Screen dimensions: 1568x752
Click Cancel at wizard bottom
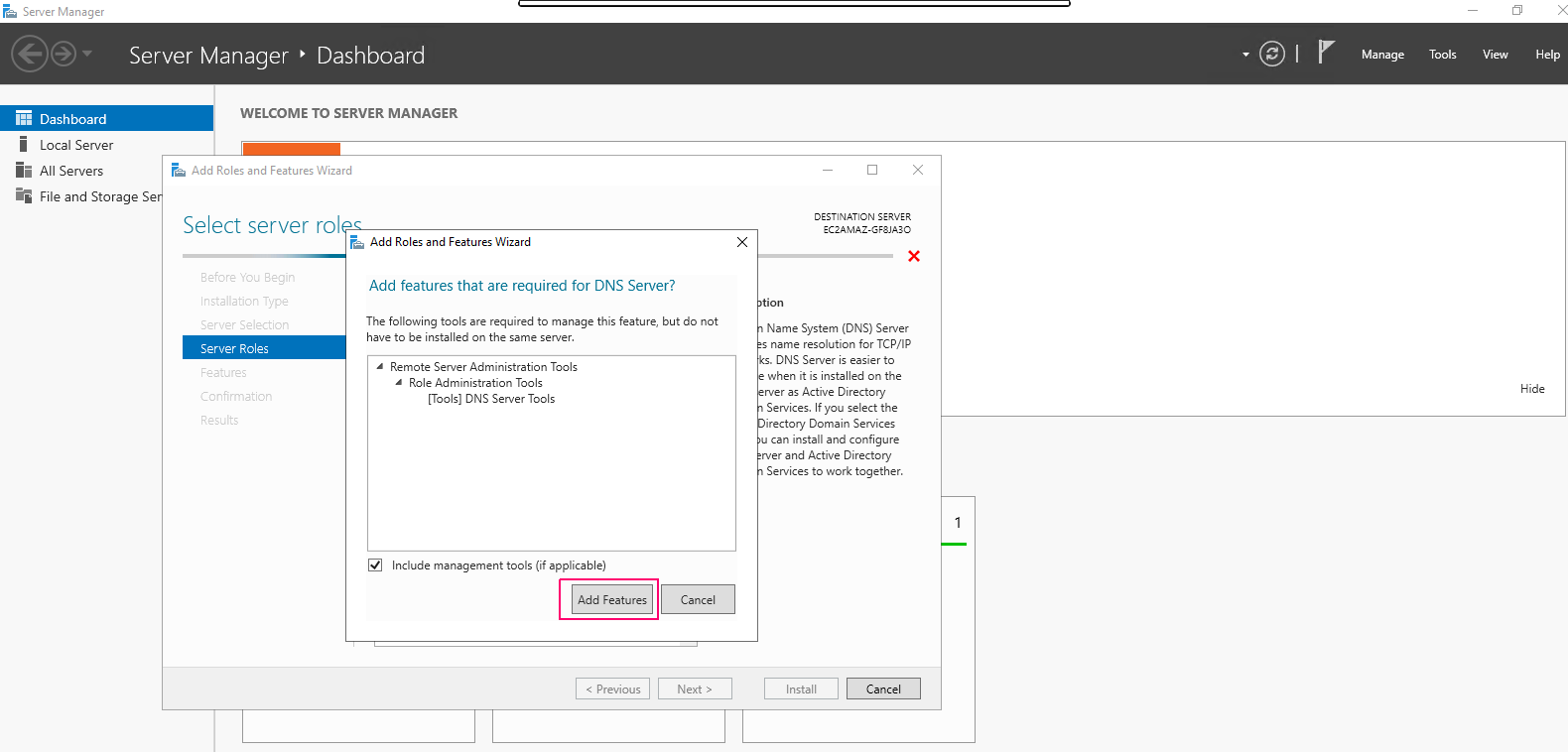[883, 689]
